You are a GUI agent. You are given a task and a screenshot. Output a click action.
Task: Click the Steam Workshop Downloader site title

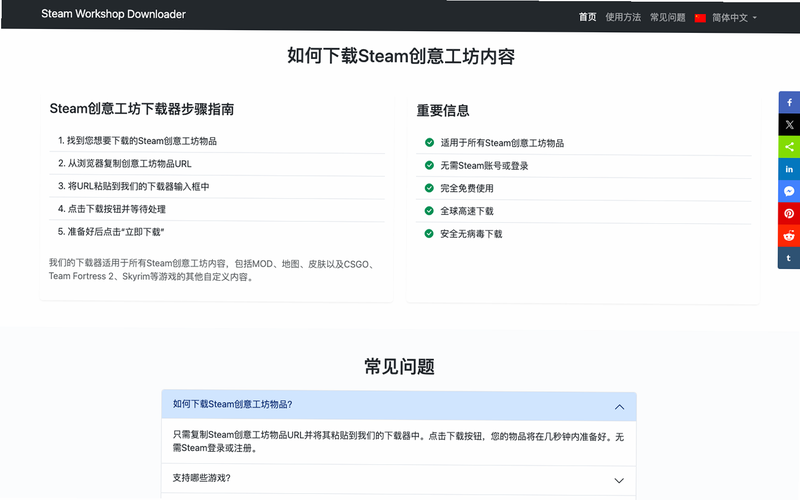113,14
